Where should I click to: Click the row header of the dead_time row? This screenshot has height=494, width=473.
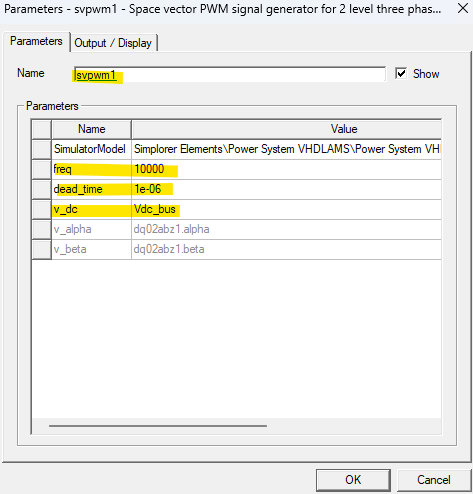pos(42,189)
